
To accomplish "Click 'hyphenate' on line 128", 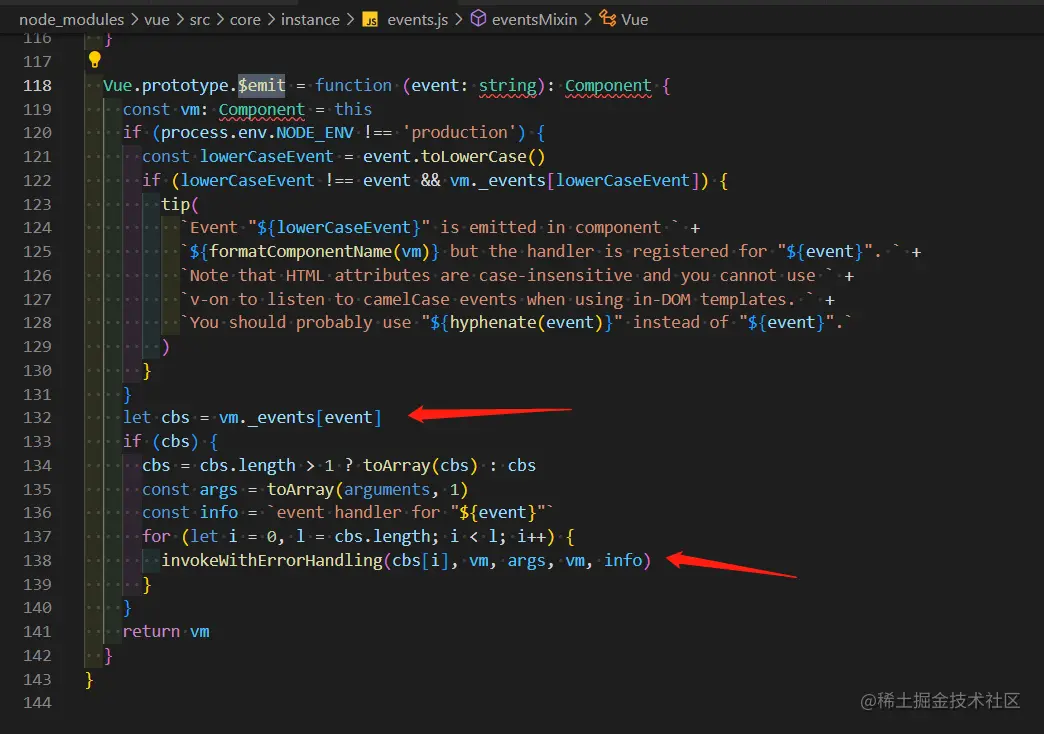I will pyautogui.click(x=493, y=323).
